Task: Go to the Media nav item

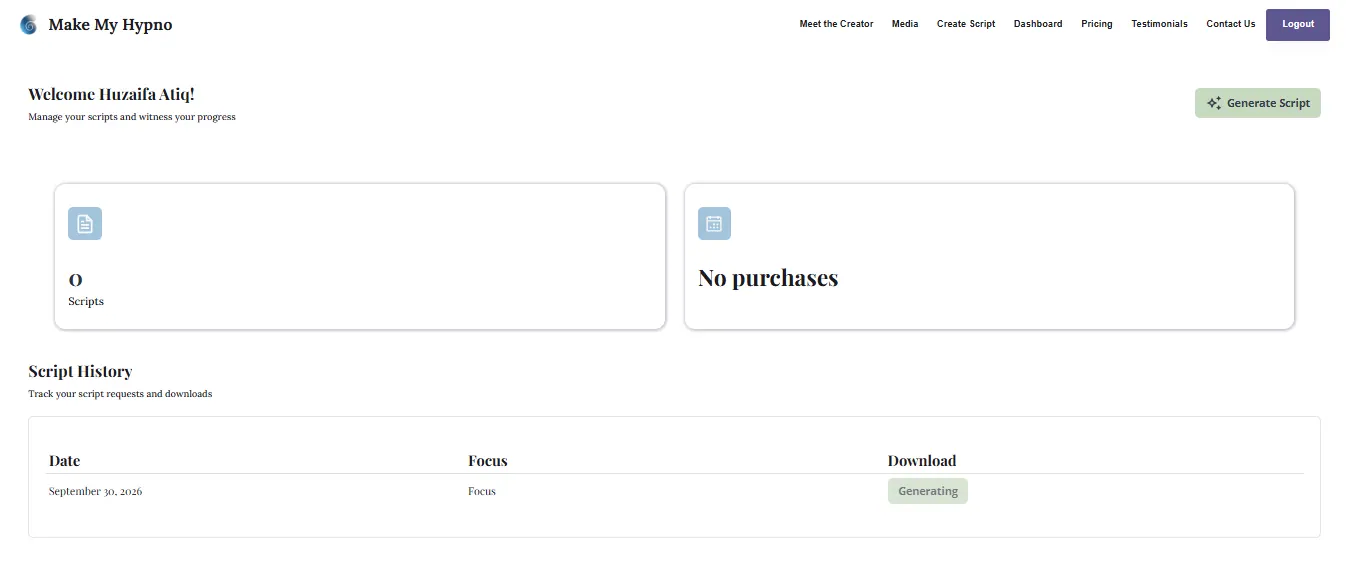Action: tap(905, 24)
